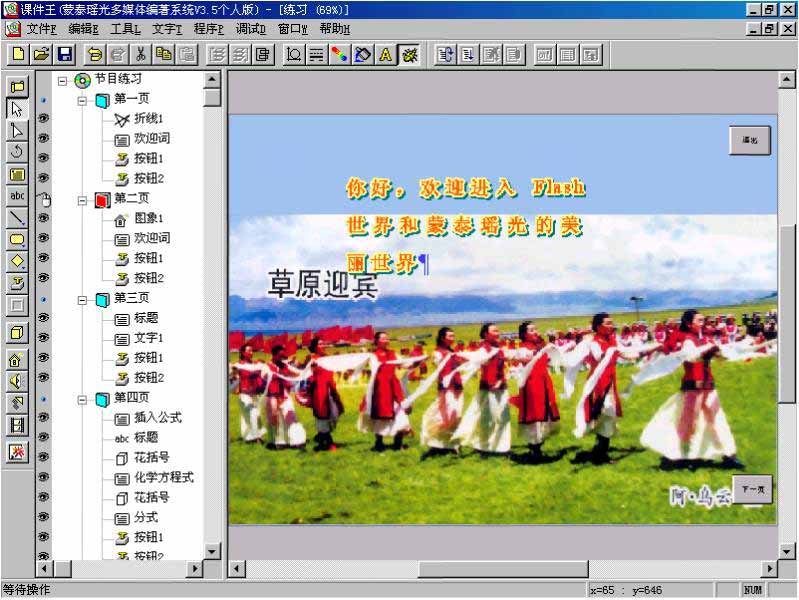Image resolution: width=799 pixels, height=600 pixels.
Task: Select the rotate tool in left toolbox
Action: [17, 152]
